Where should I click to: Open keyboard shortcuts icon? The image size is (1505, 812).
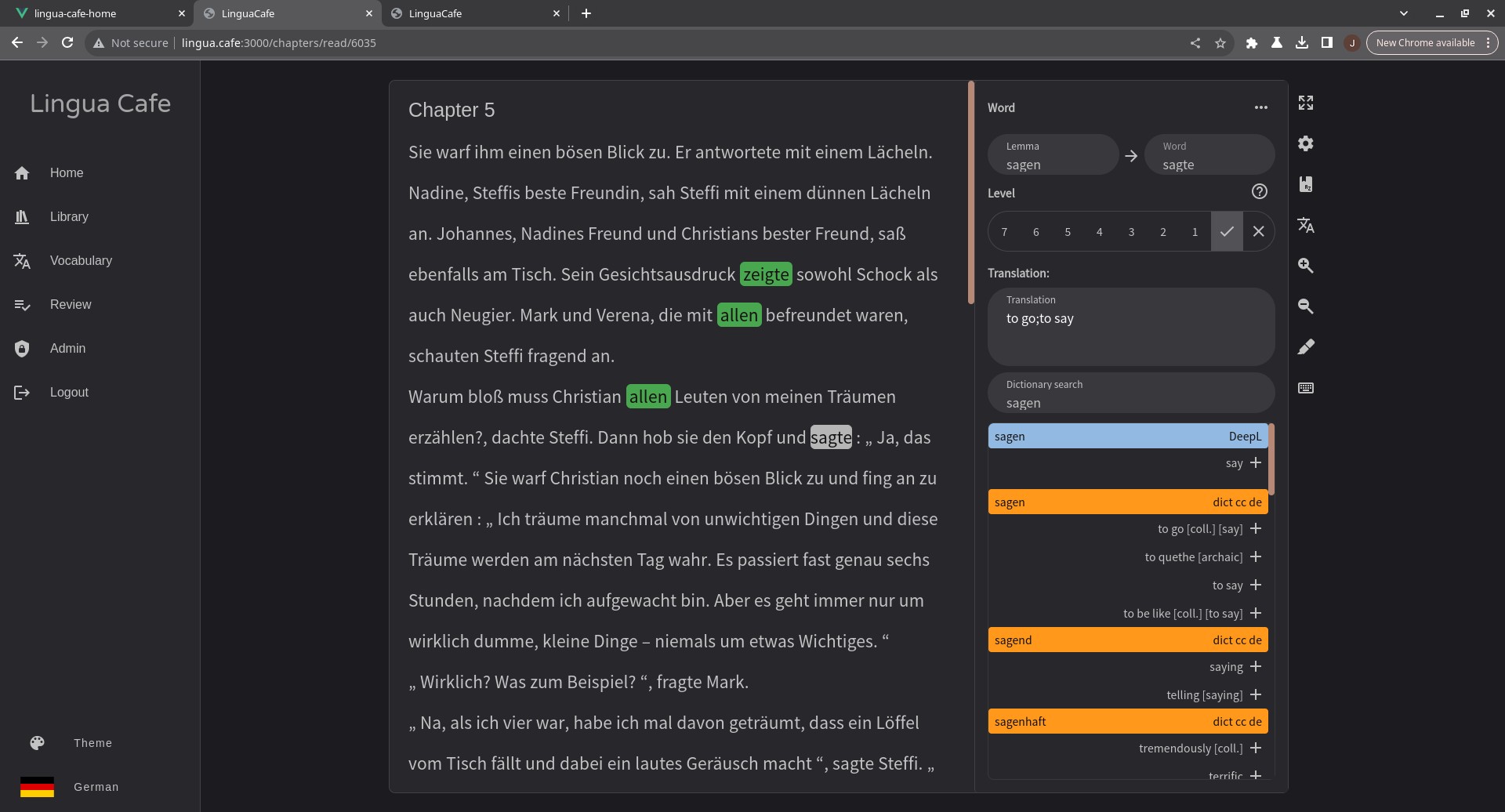pos(1305,388)
